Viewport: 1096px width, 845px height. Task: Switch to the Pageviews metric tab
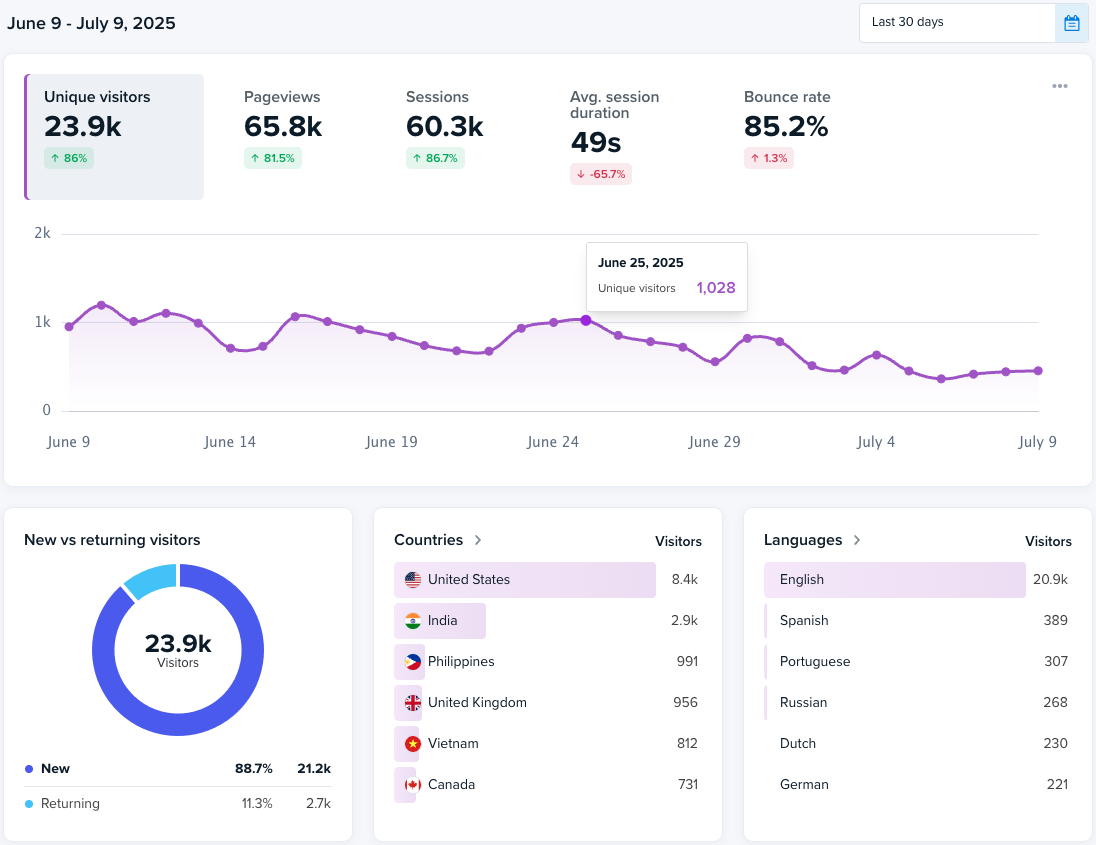282,130
